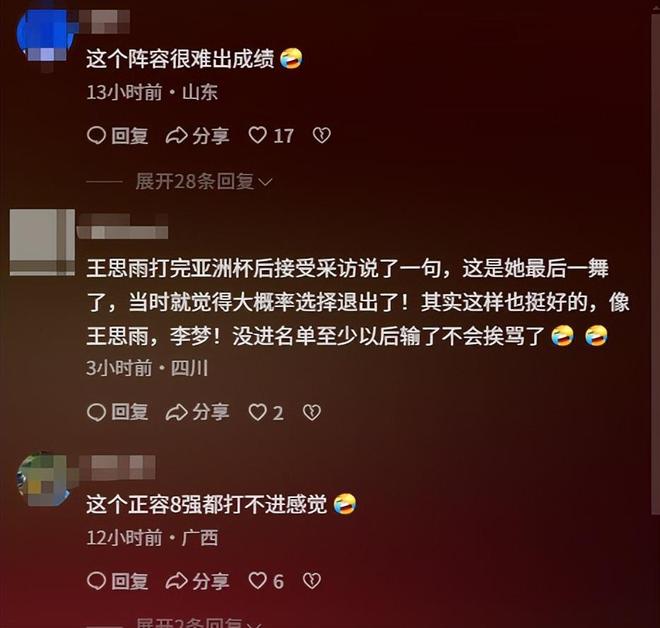Click chevron next to 展开28条回复
The height and width of the screenshot is (628, 660).
(x=265, y=182)
